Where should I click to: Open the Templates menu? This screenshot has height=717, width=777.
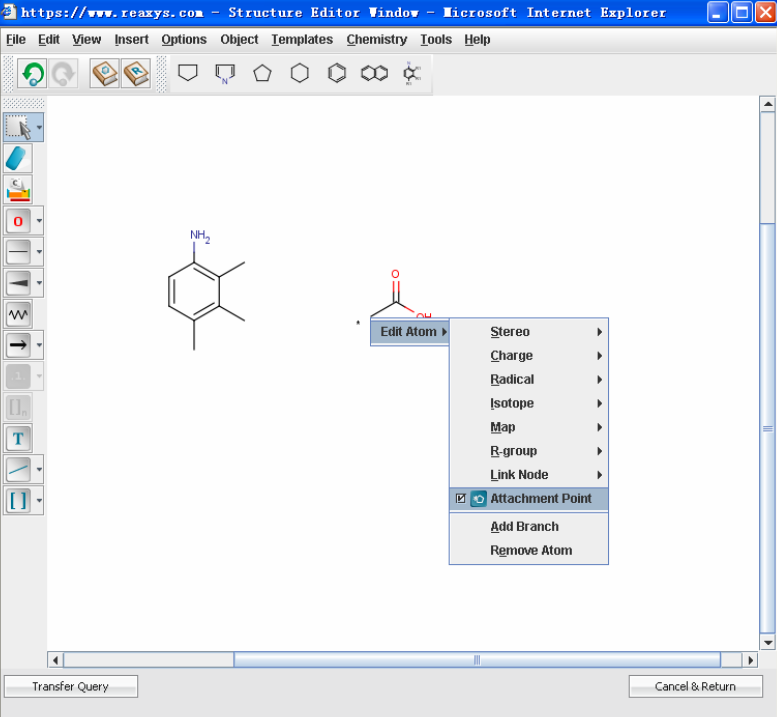pos(302,39)
